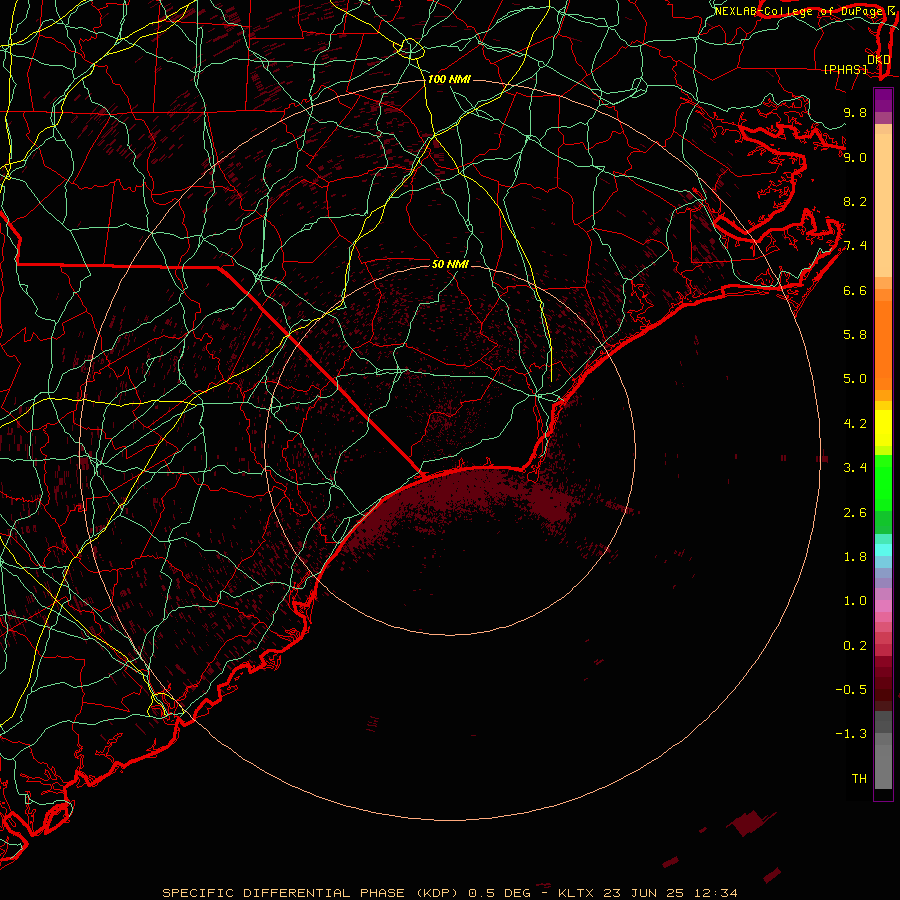Click the -0.5 scale value

point(851,690)
